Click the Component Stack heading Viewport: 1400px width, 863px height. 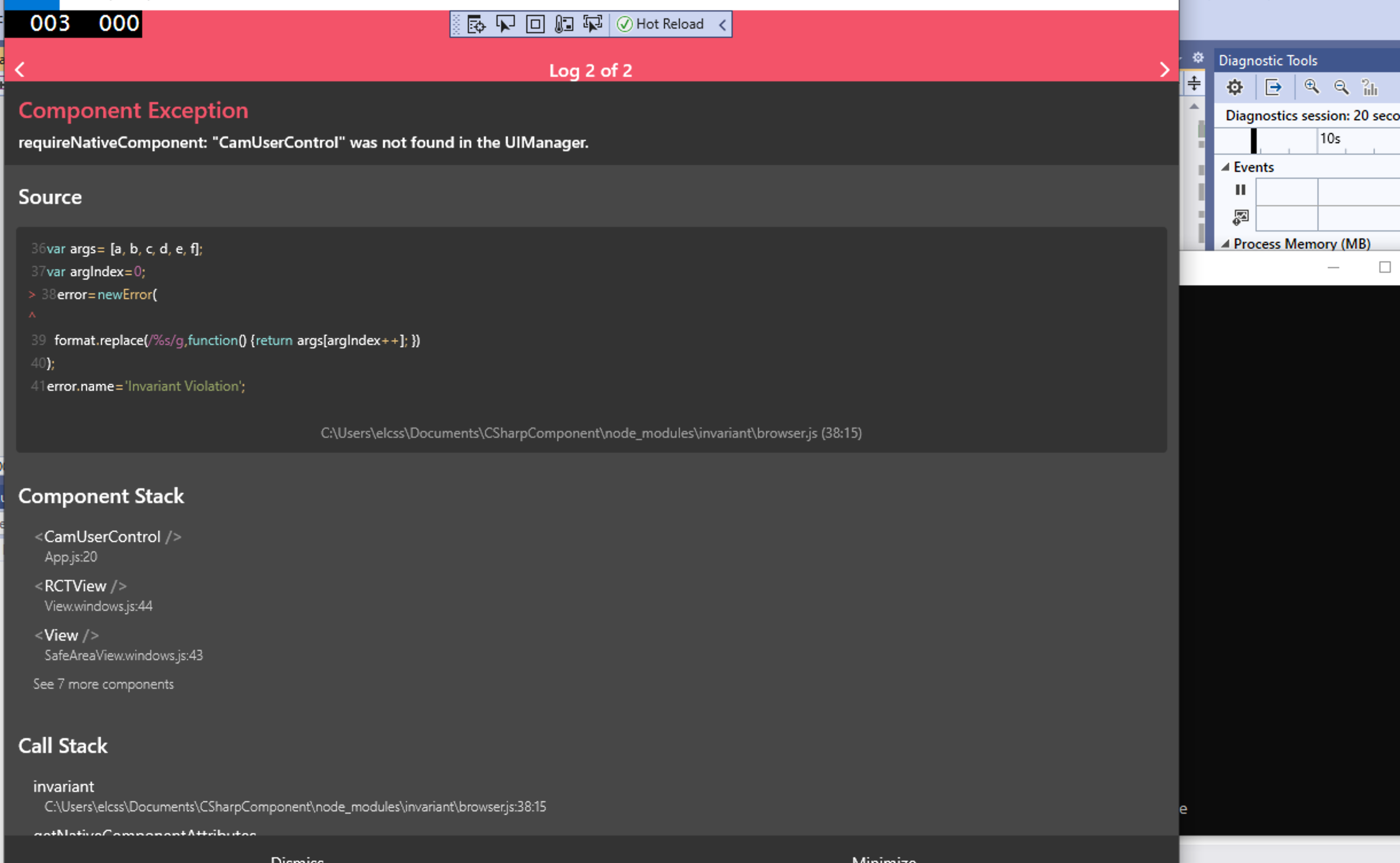[x=101, y=496]
